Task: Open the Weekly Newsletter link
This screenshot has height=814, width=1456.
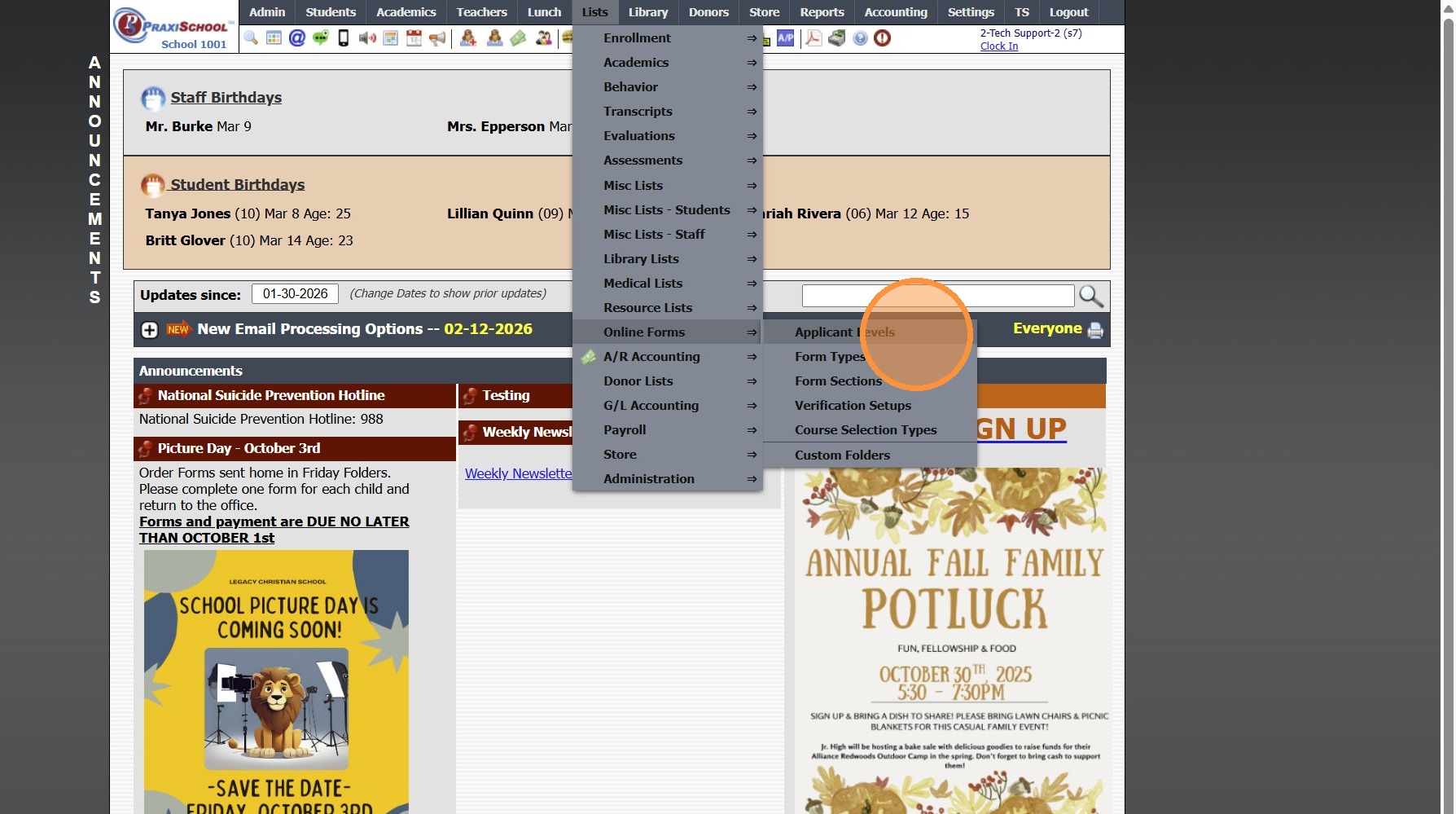Action: tap(519, 474)
